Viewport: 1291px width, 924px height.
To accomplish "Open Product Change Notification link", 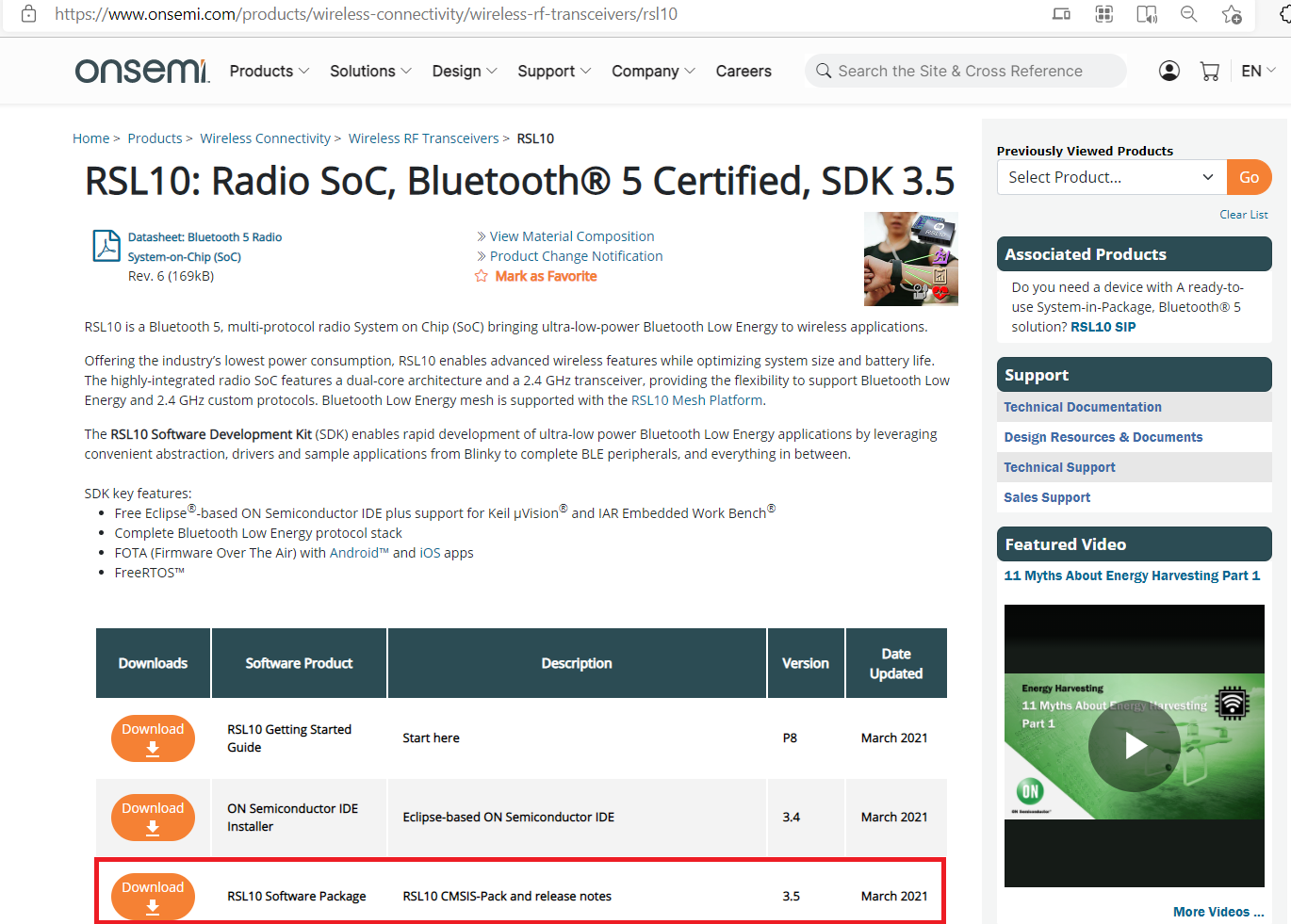I will tap(576, 256).
